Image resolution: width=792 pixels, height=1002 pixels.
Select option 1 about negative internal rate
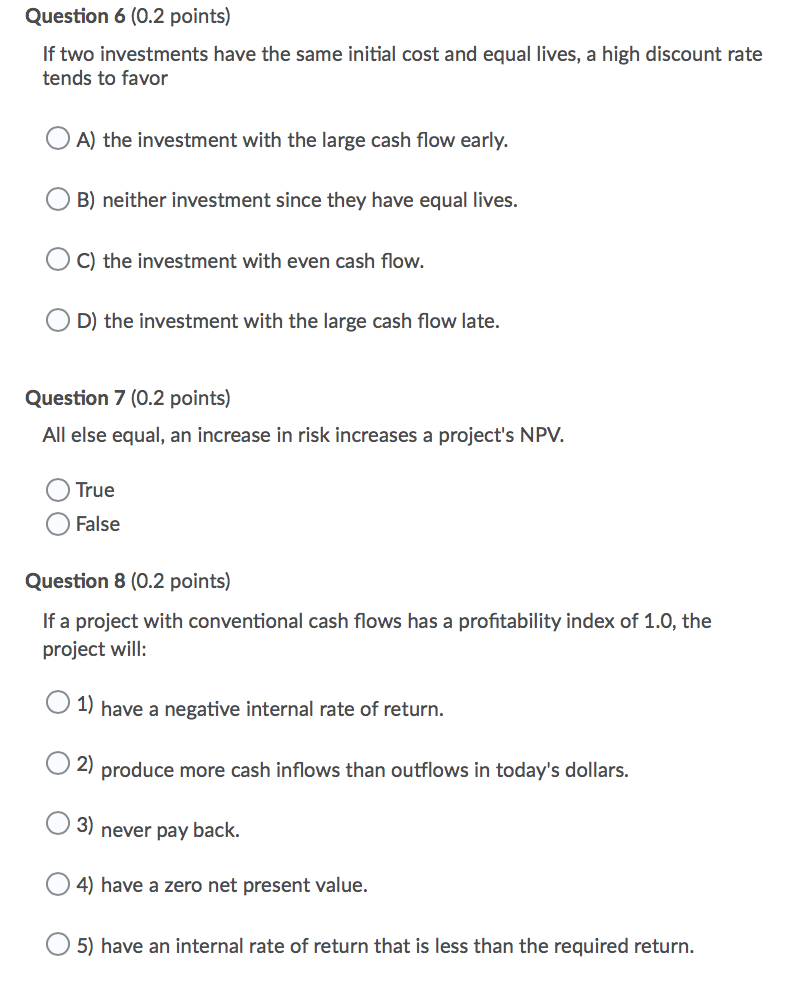pyautogui.click(x=57, y=700)
